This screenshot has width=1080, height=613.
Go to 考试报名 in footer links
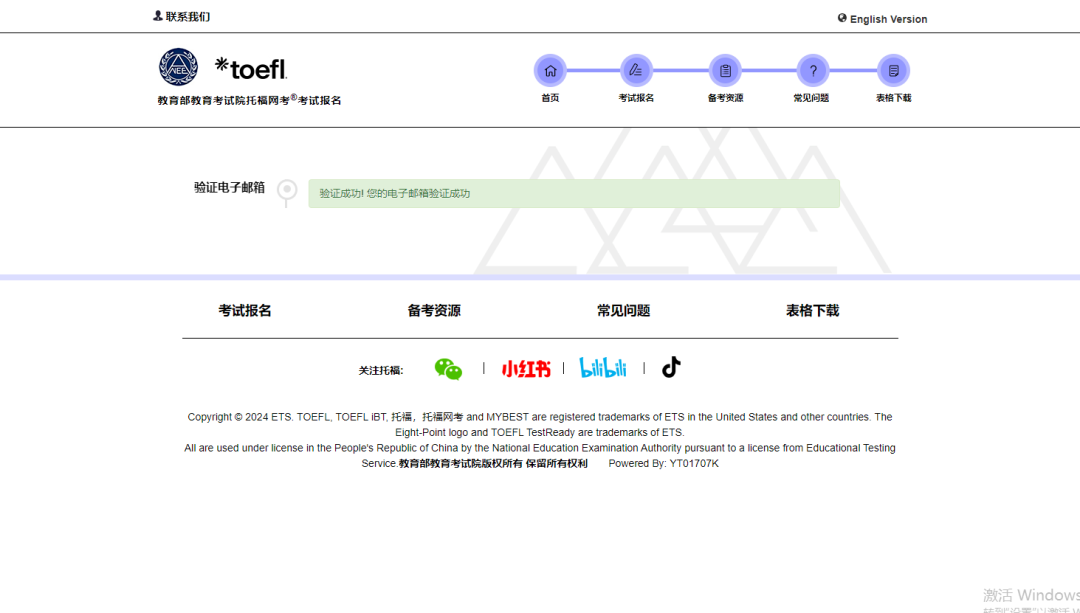click(245, 311)
